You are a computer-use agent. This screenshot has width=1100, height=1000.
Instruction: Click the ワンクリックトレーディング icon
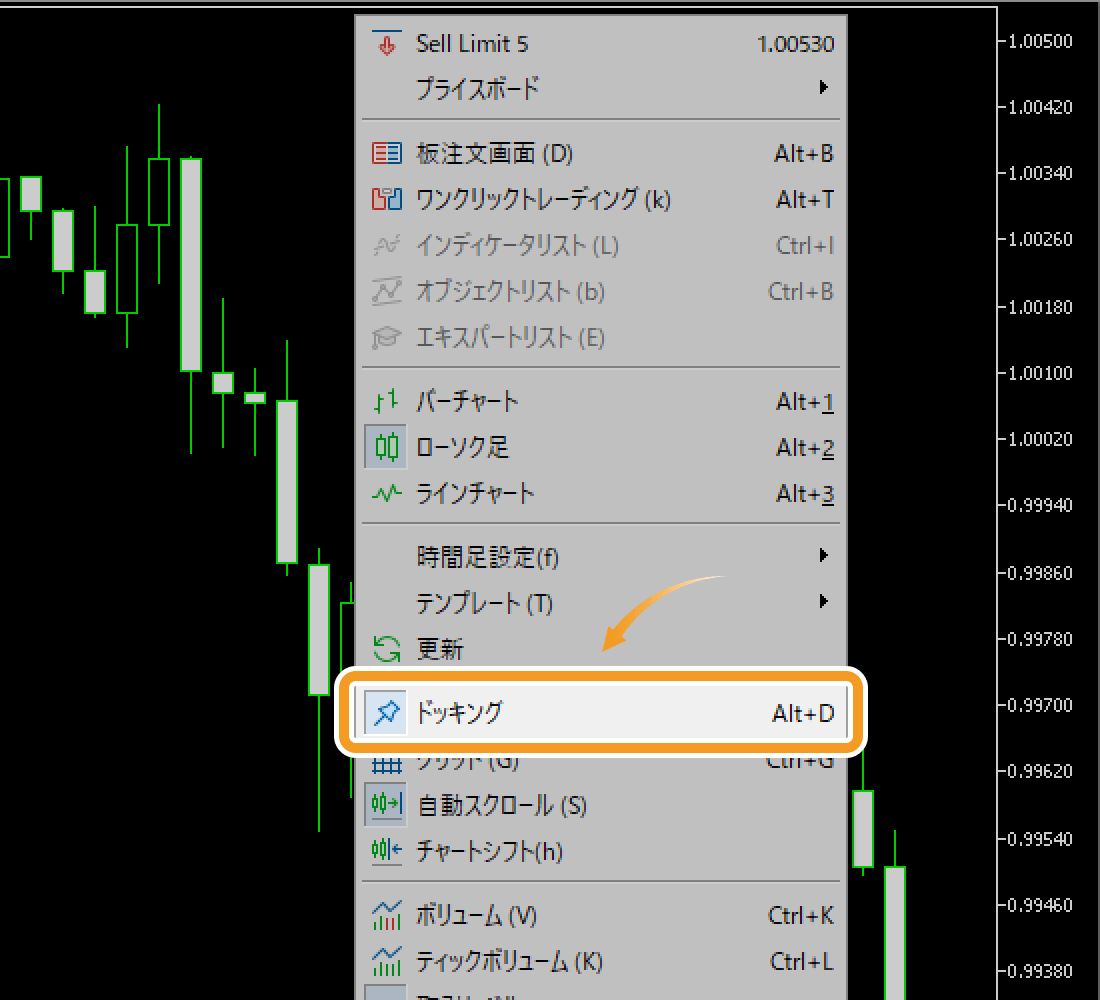[x=385, y=199]
